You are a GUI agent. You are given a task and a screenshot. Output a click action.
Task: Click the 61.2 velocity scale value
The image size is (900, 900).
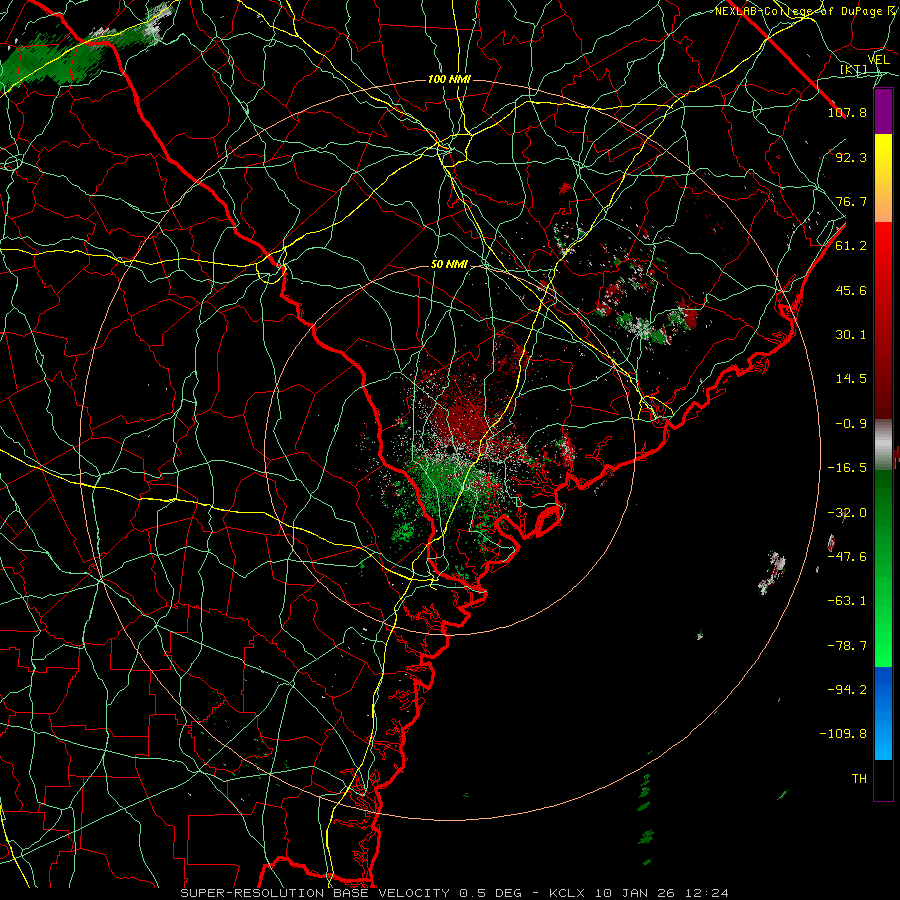(x=851, y=246)
